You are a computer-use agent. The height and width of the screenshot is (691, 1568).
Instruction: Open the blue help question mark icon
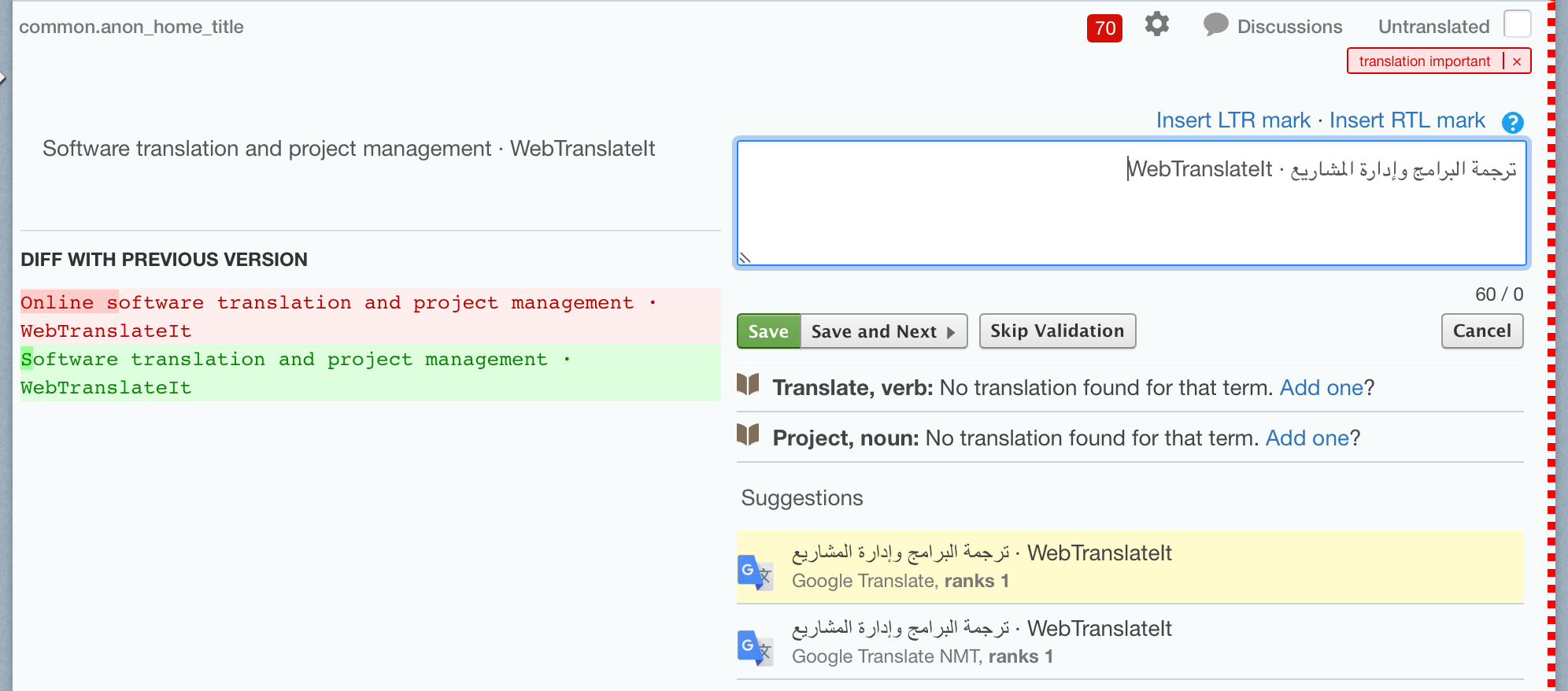point(1512,123)
